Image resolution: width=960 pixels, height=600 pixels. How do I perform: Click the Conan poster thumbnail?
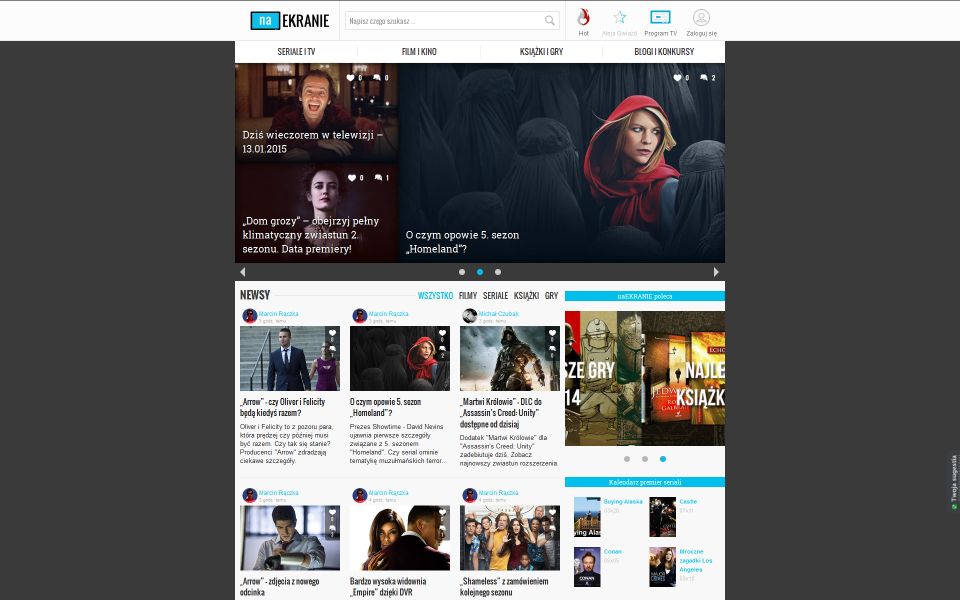coord(587,567)
